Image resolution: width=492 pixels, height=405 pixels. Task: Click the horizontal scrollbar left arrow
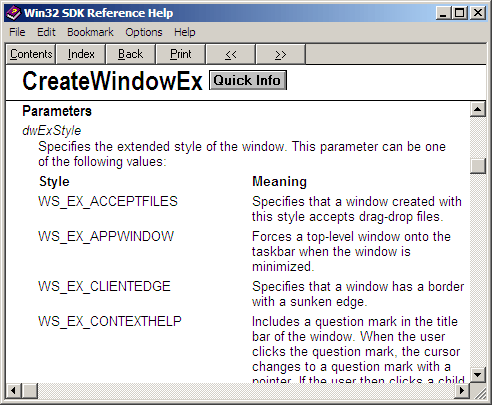[x=14, y=390]
